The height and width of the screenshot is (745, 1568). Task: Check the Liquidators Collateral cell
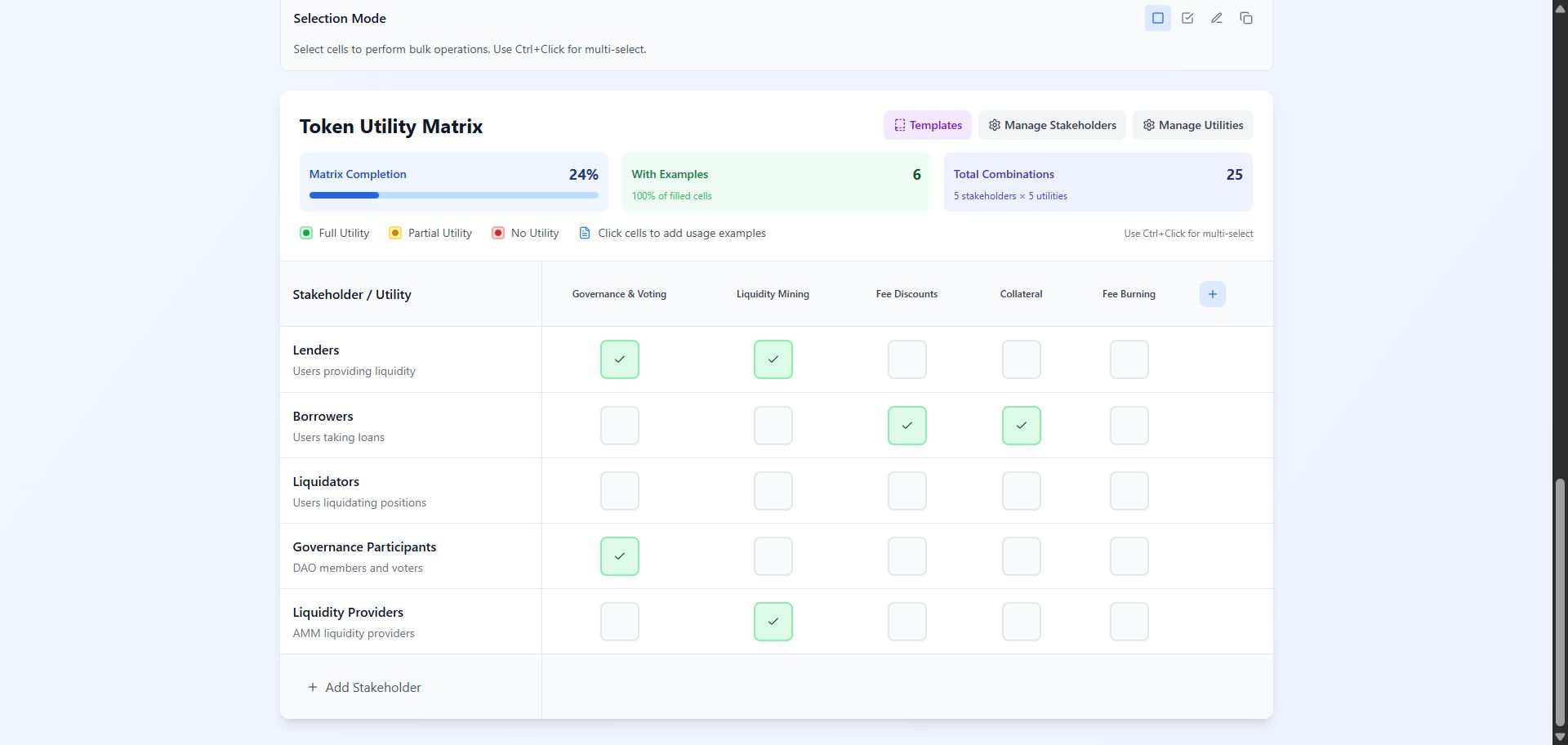tap(1021, 491)
